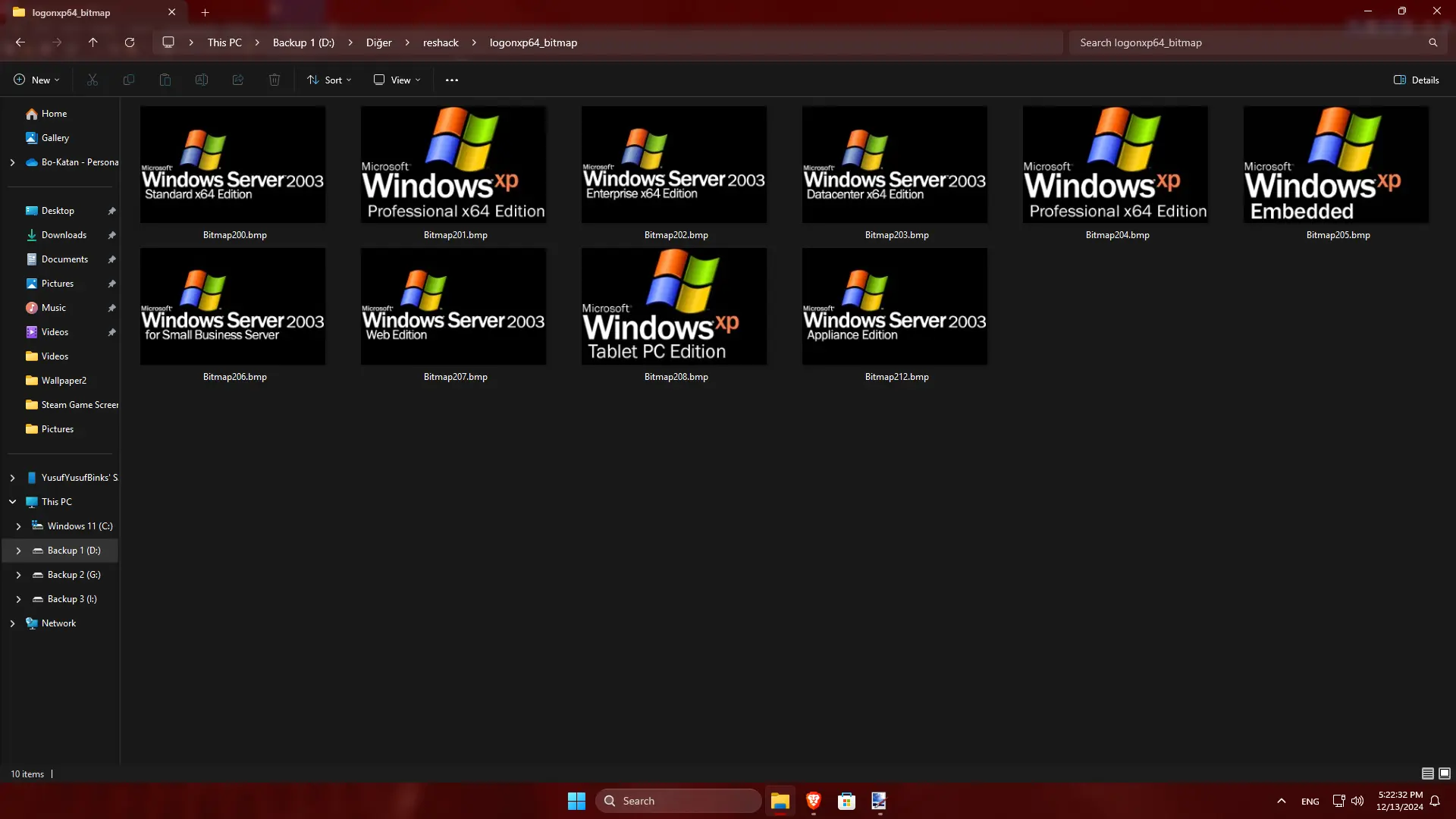Refresh the current folder view
Image resolution: width=1456 pixels, height=819 pixels.
coord(130,42)
